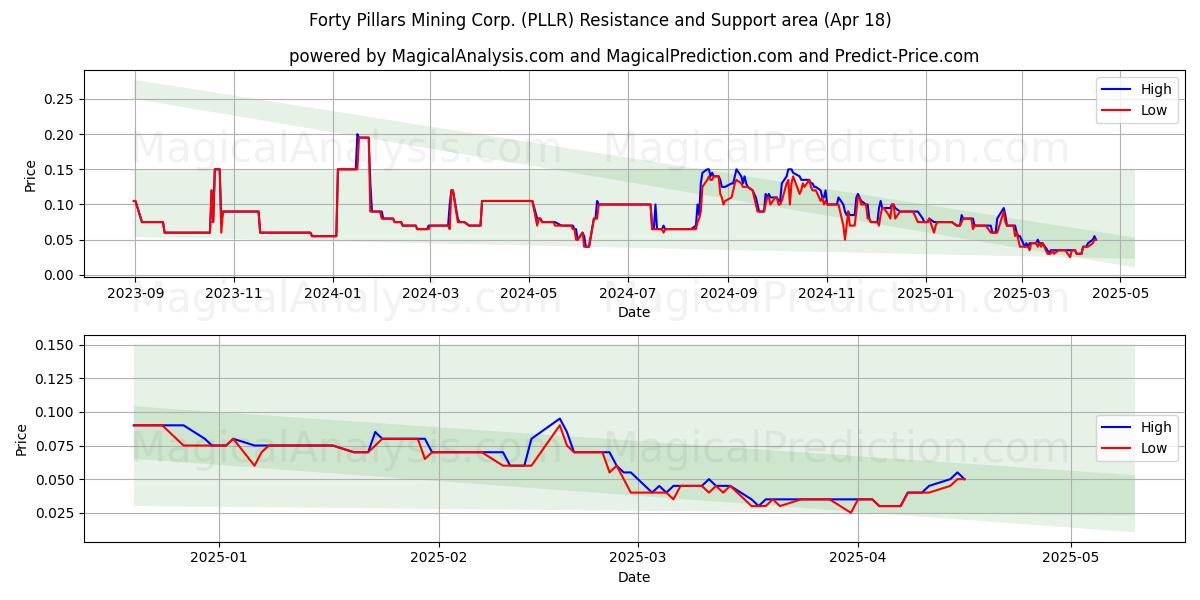Click the January 2024 price spike peak near 0.20

tap(357, 135)
